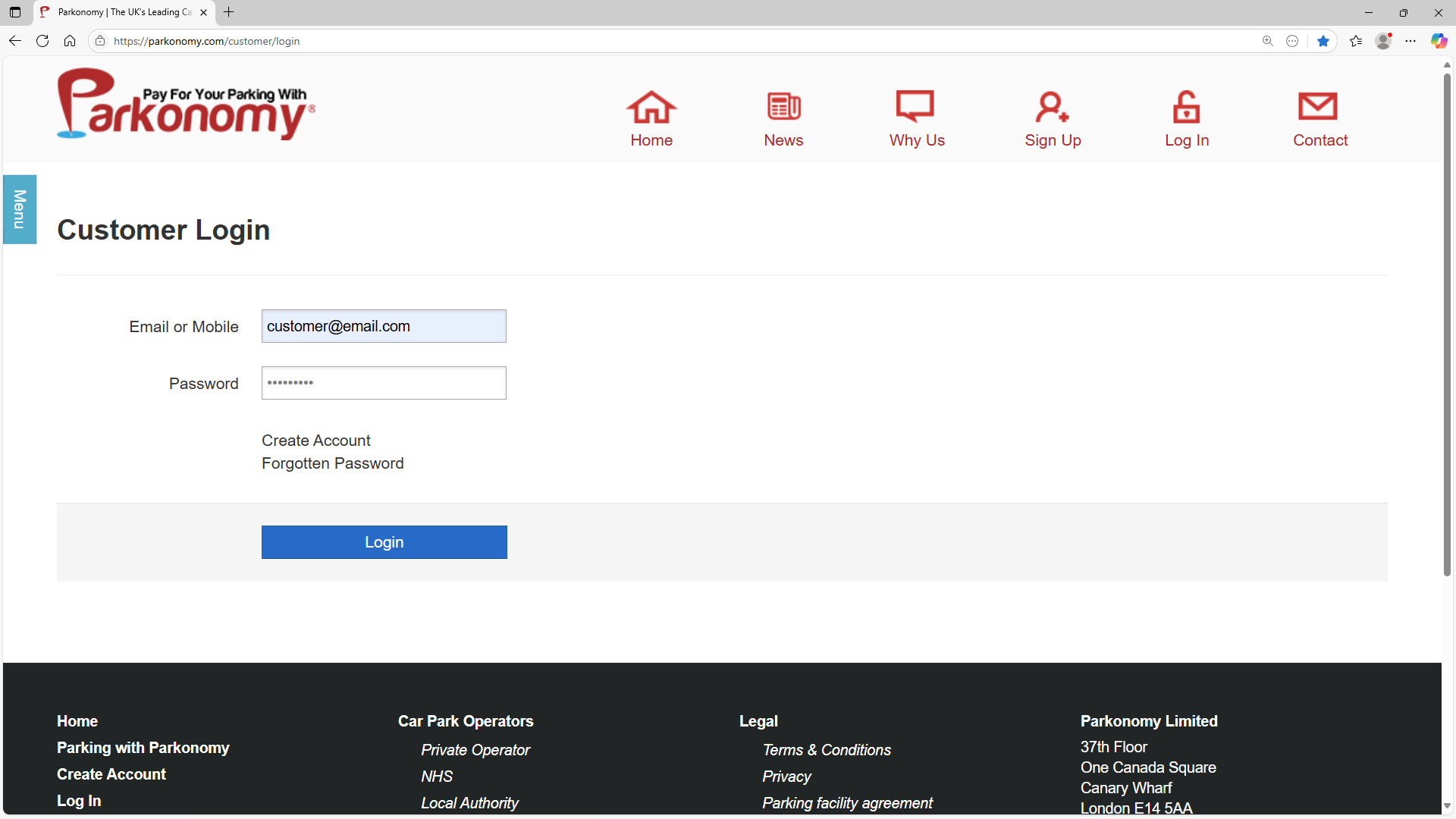Open browser settings ellipsis menu
The image size is (1456, 819).
pyautogui.click(x=1410, y=41)
